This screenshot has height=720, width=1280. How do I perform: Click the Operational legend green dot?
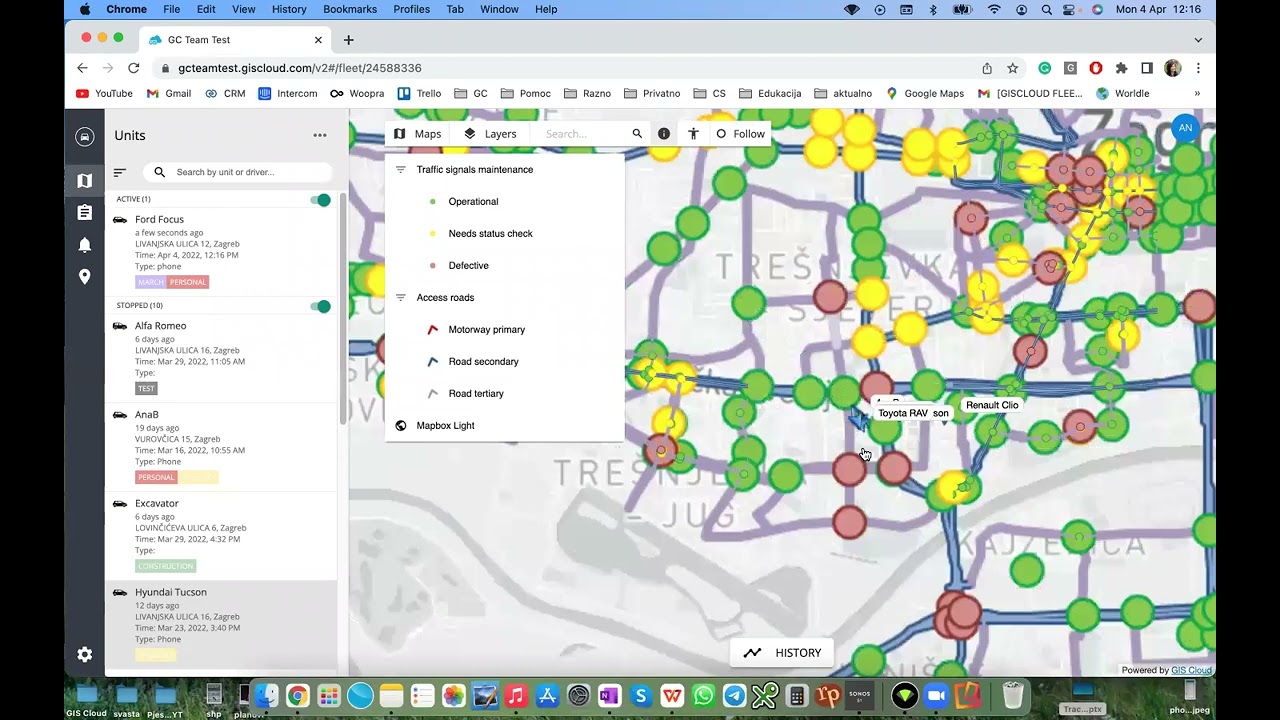[x=432, y=202]
